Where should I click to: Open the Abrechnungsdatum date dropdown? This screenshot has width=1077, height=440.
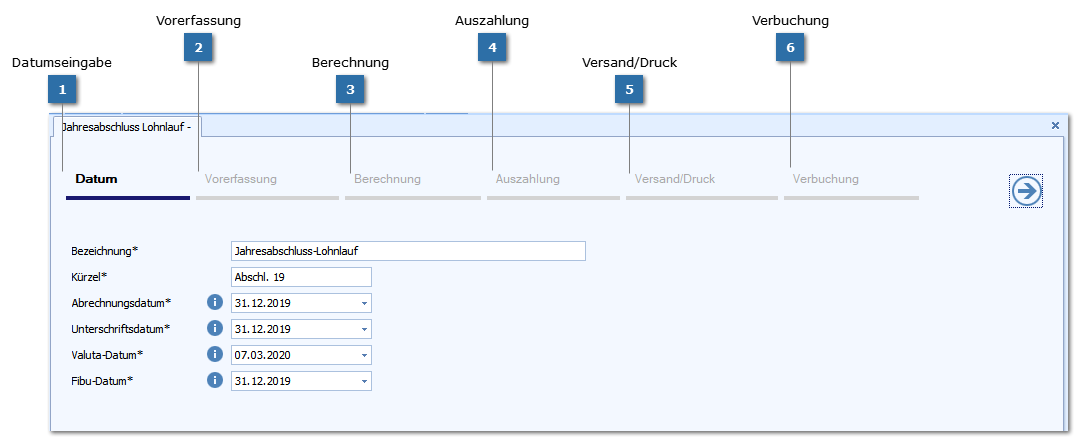pos(364,302)
